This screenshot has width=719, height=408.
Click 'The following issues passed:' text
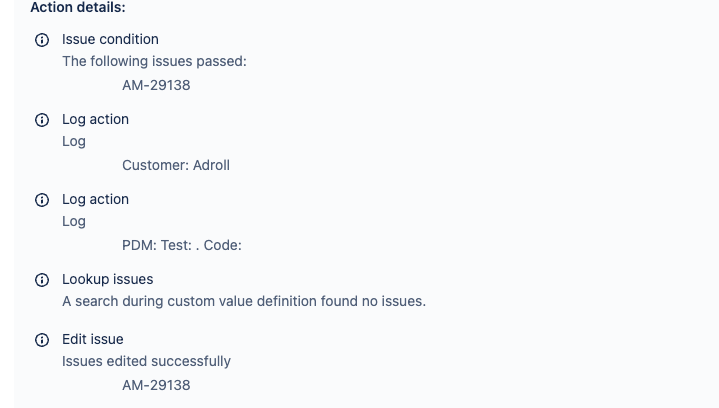click(x=154, y=61)
